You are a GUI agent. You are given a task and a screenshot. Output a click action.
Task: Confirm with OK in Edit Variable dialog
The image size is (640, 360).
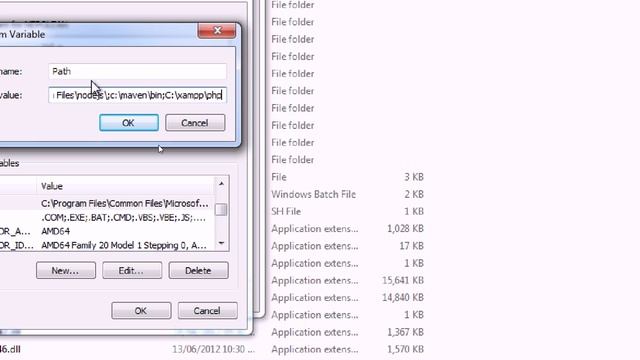point(129,123)
